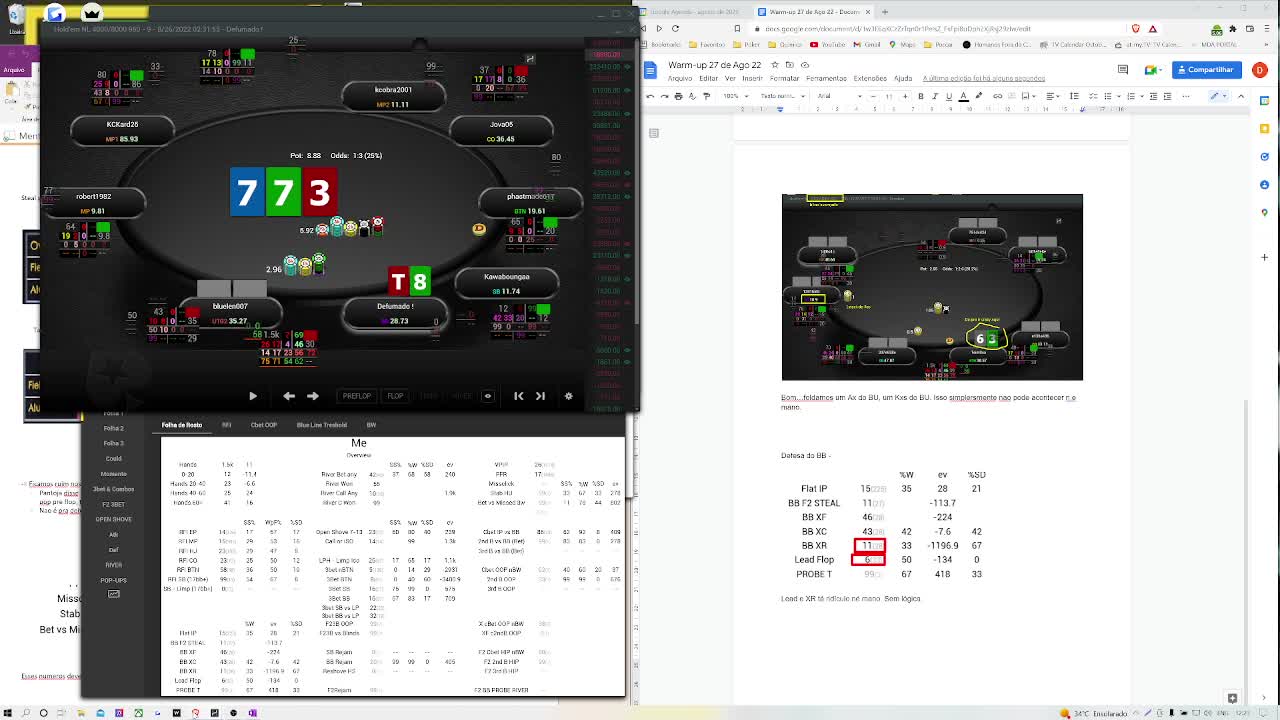1280x720 pixels.
Task: Open editing mode pencil dropdown in Docs
Action: point(1218,97)
